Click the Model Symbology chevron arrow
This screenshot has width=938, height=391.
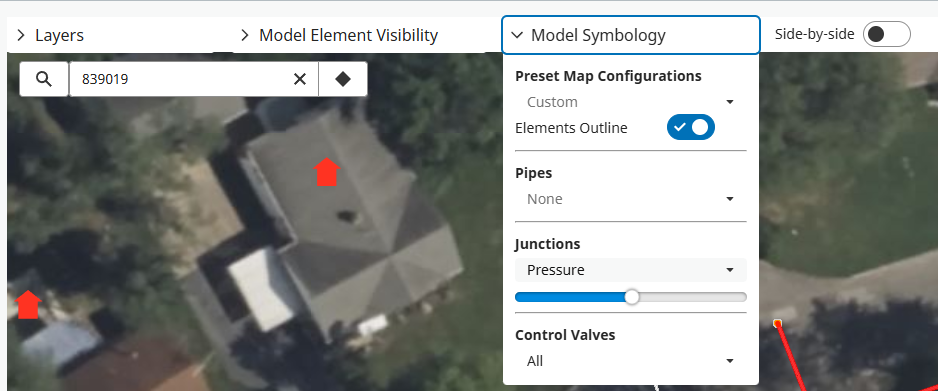coord(517,35)
